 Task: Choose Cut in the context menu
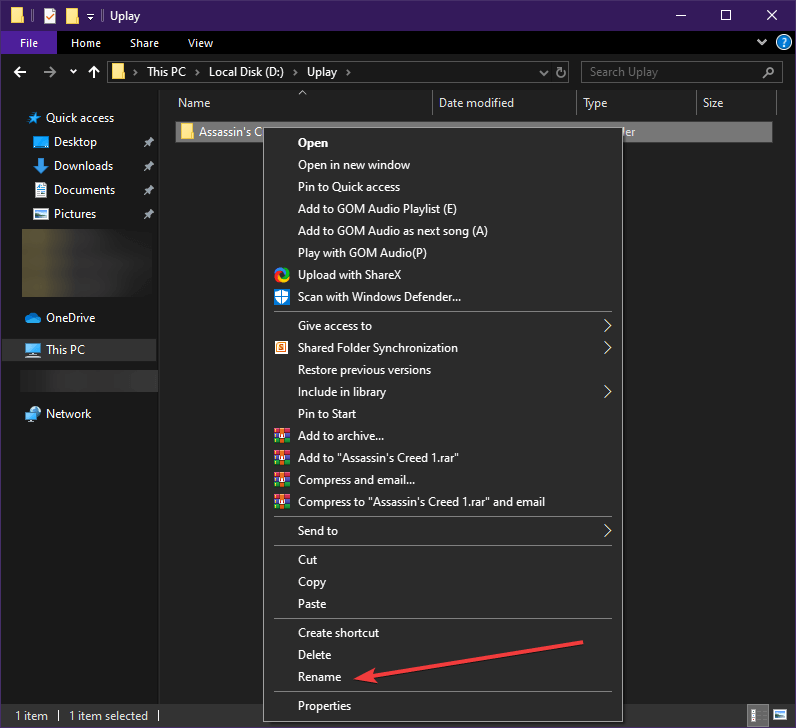(307, 559)
